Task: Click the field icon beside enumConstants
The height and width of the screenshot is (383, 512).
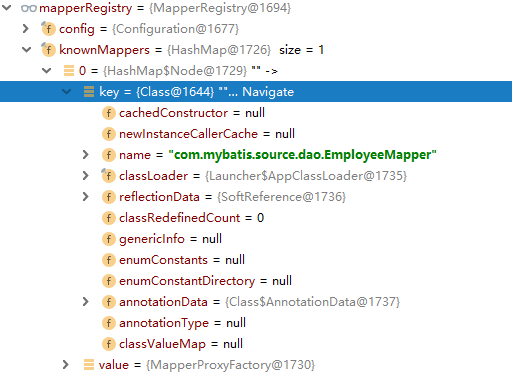Action: click(109, 260)
